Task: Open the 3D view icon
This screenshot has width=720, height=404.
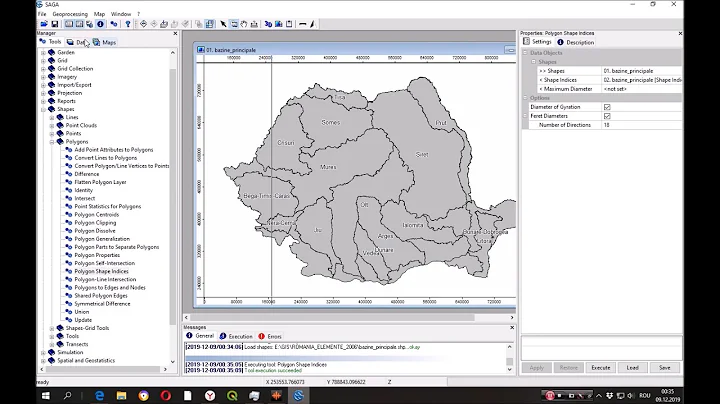Action: click(x=268, y=24)
